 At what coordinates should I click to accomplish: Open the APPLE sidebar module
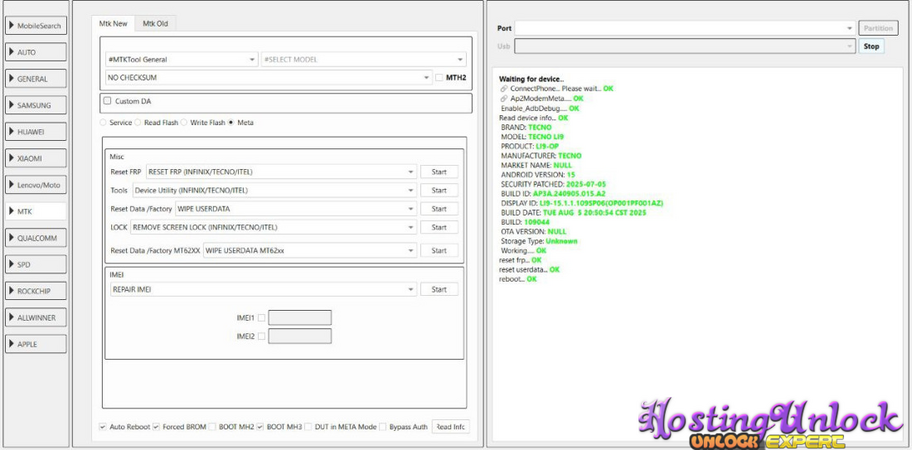[36, 344]
